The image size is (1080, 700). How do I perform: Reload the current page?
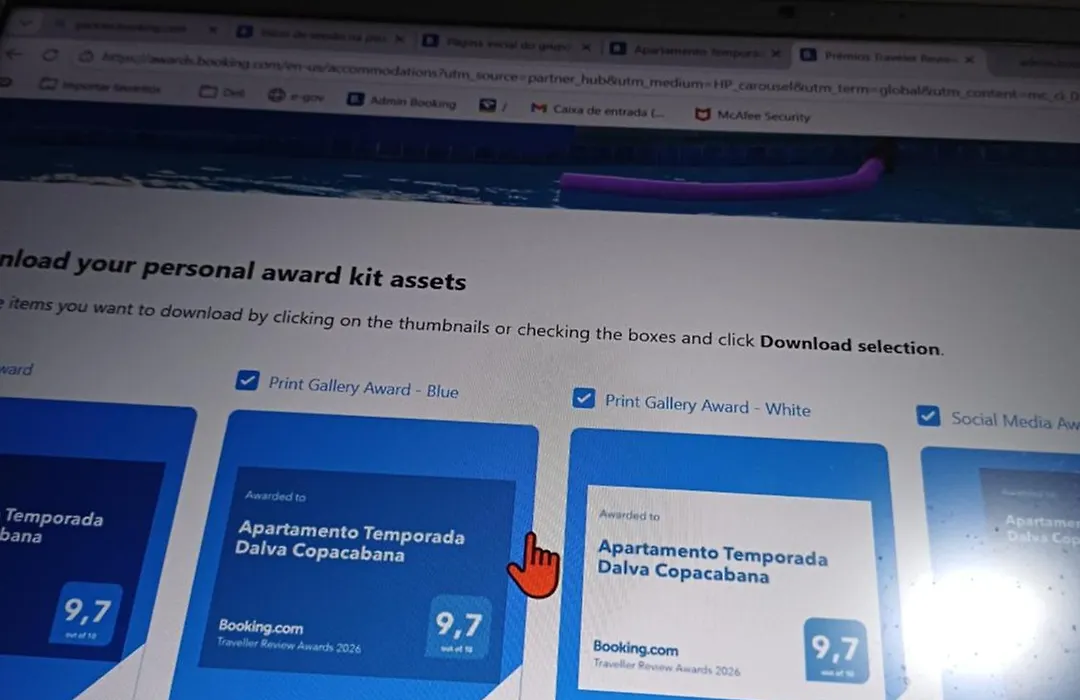[50, 55]
